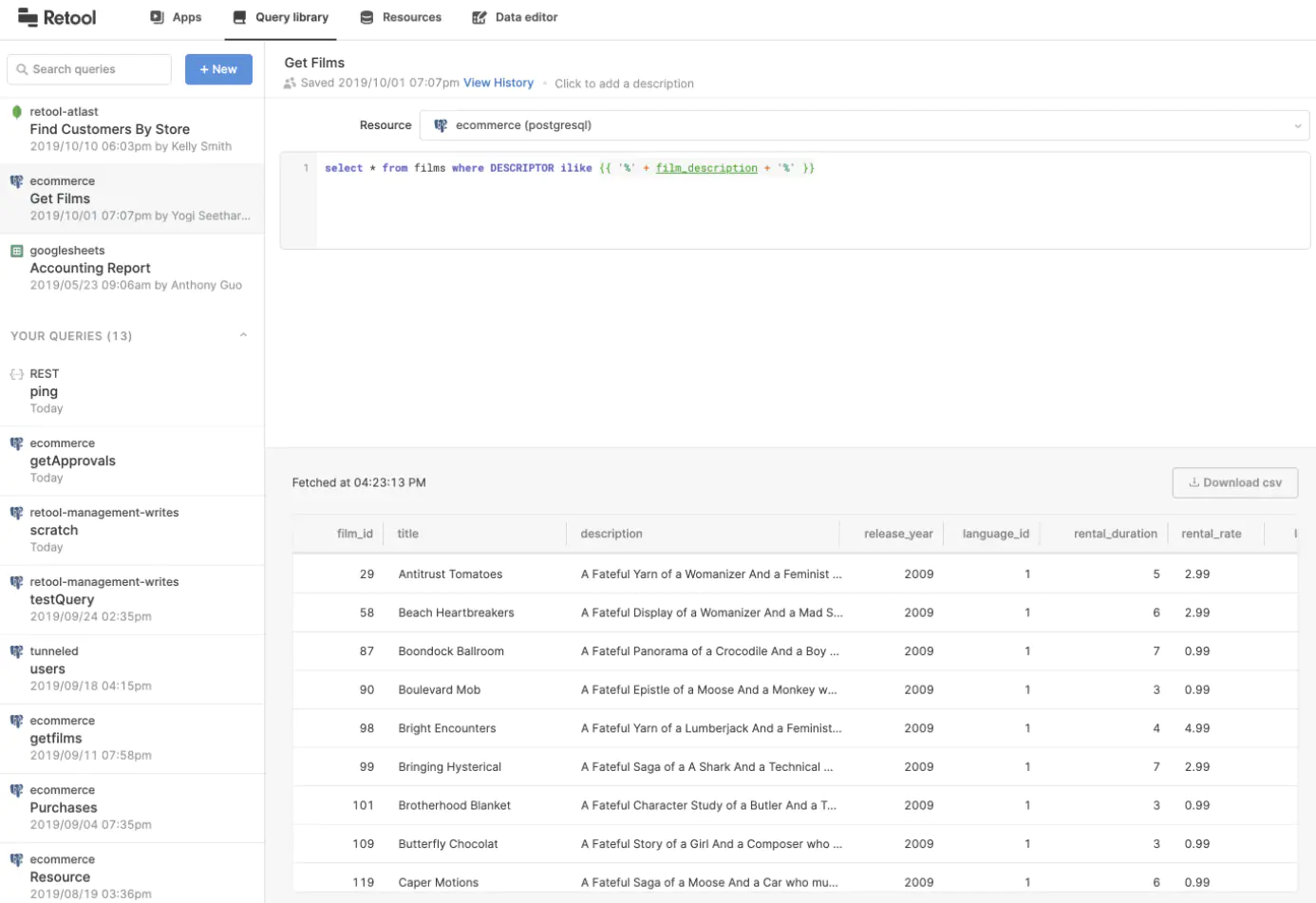Click the 4.99 rental_rate cell
Image resolution: width=1316 pixels, height=903 pixels.
[1197, 728]
